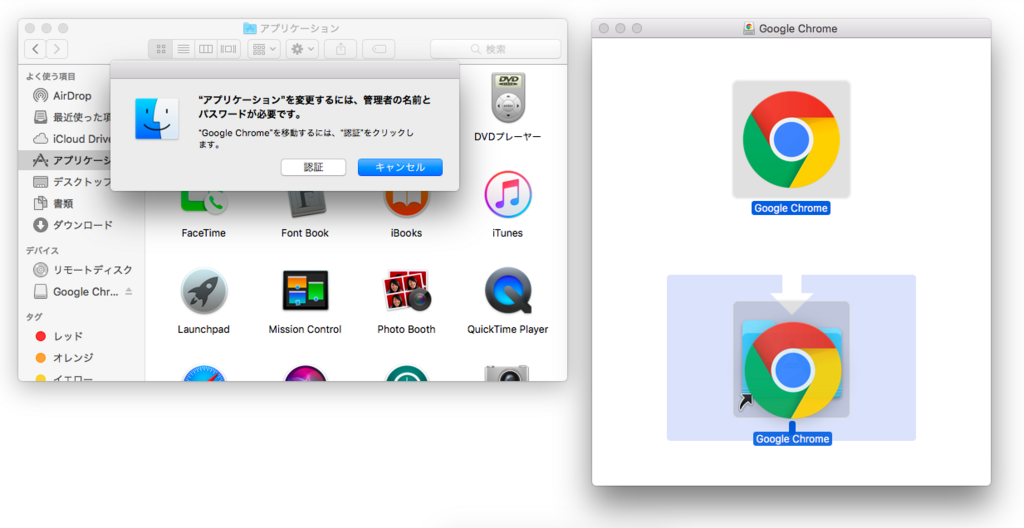Click the キャンセル button in the dialog
This screenshot has width=1024, height=528.
[x=400, y=167]
